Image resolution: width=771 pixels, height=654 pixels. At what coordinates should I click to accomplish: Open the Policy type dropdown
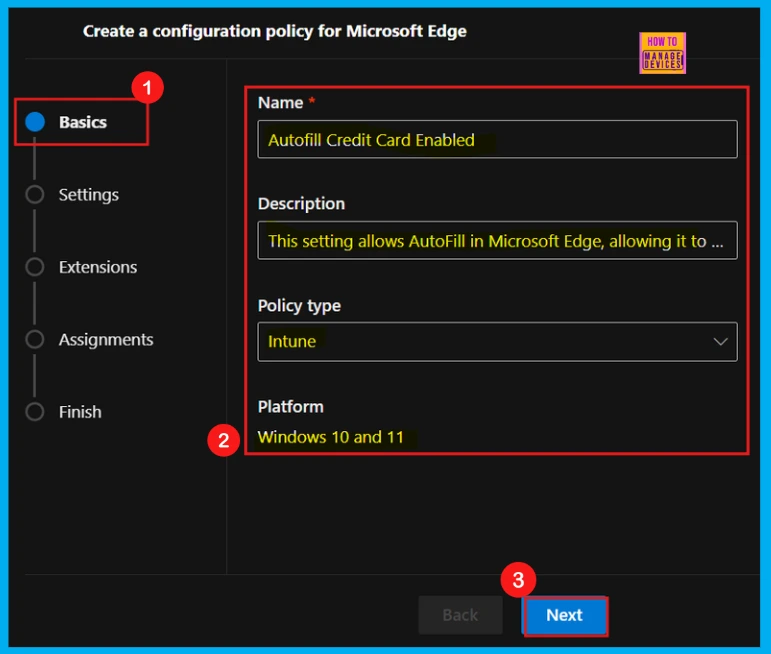point(497,342)
